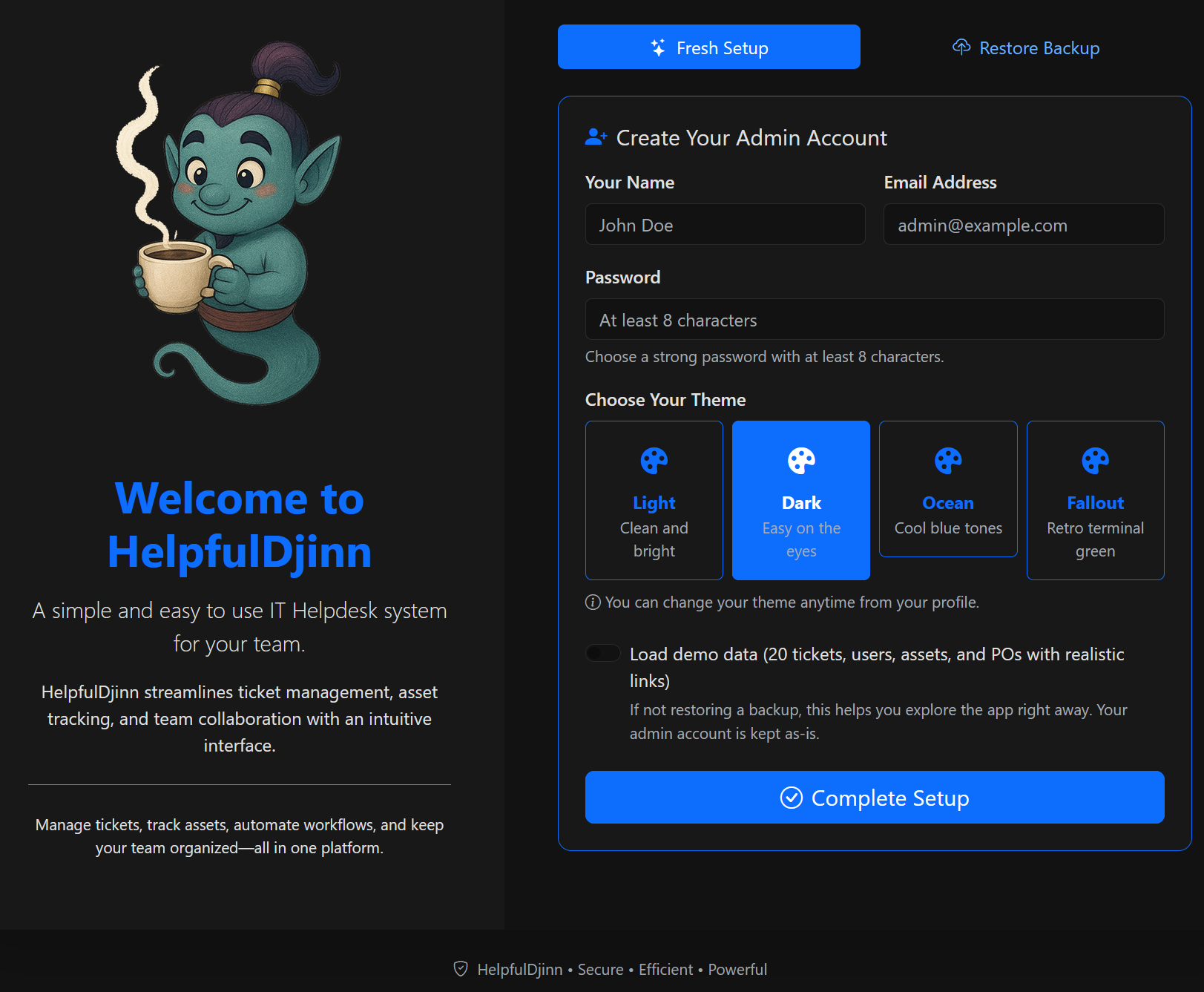The height and width of the screenshot is (992, 1204).
Task: Click the HelpfulDjinn genie mascot image
Action: coord(229,223)
